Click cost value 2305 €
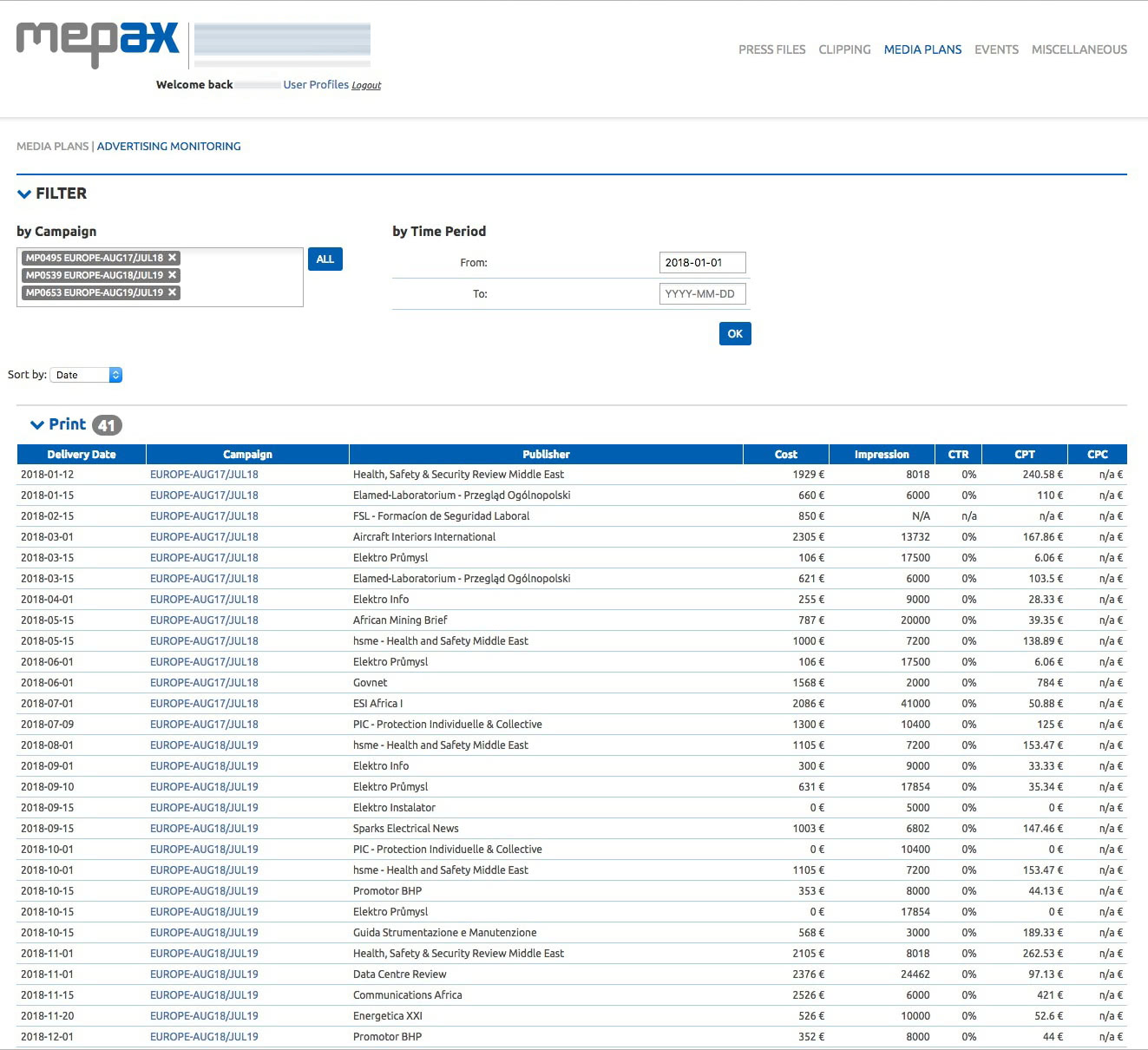 pyautogui.click(x=808, y=537)
